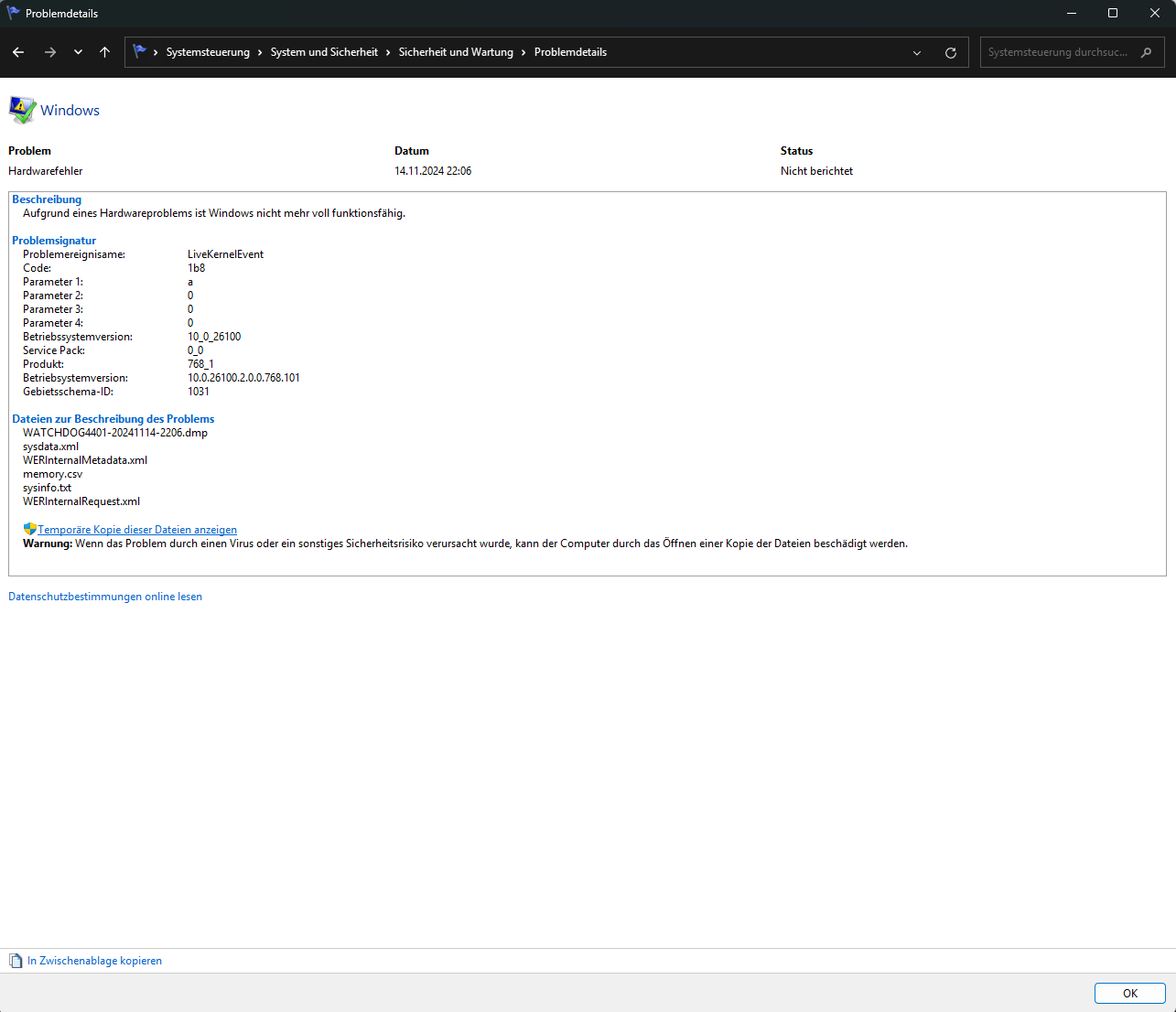Close the Problemdetails window
The height and width of the screenshot is (1012, 1176).
click(x=1155, y=13)
